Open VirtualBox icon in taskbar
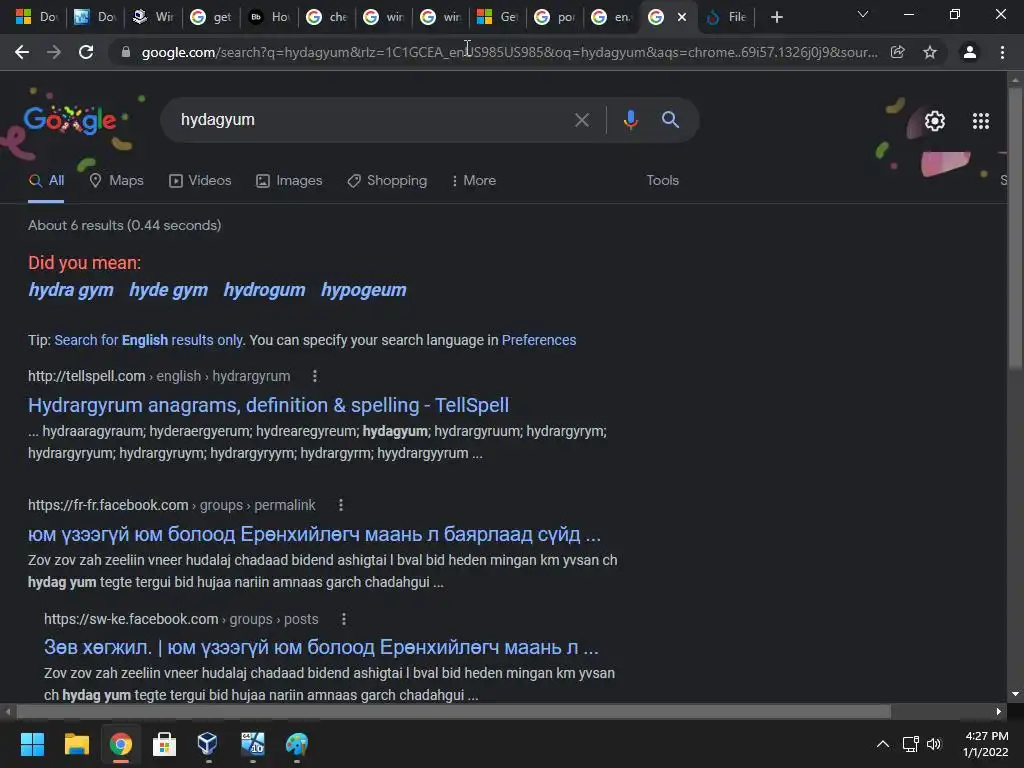The width and height of the screenshot is (1024, 768). pos(208,744)
